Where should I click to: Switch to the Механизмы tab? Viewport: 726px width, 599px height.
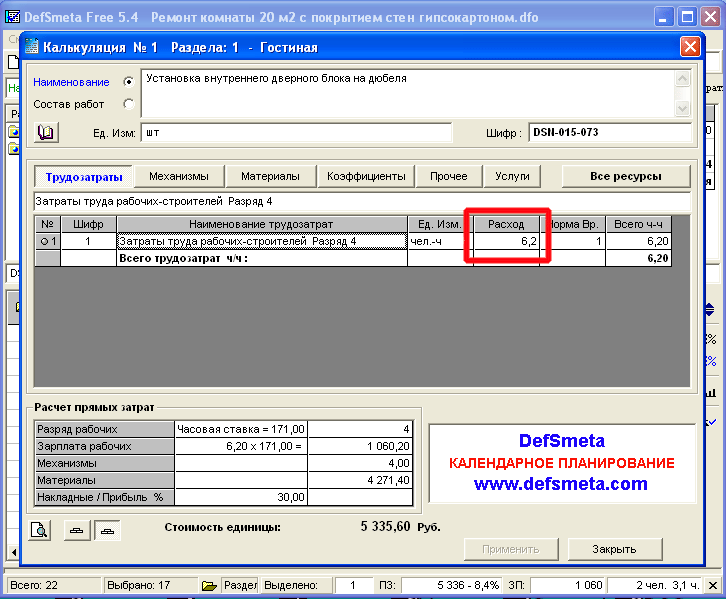click(179, 176)
